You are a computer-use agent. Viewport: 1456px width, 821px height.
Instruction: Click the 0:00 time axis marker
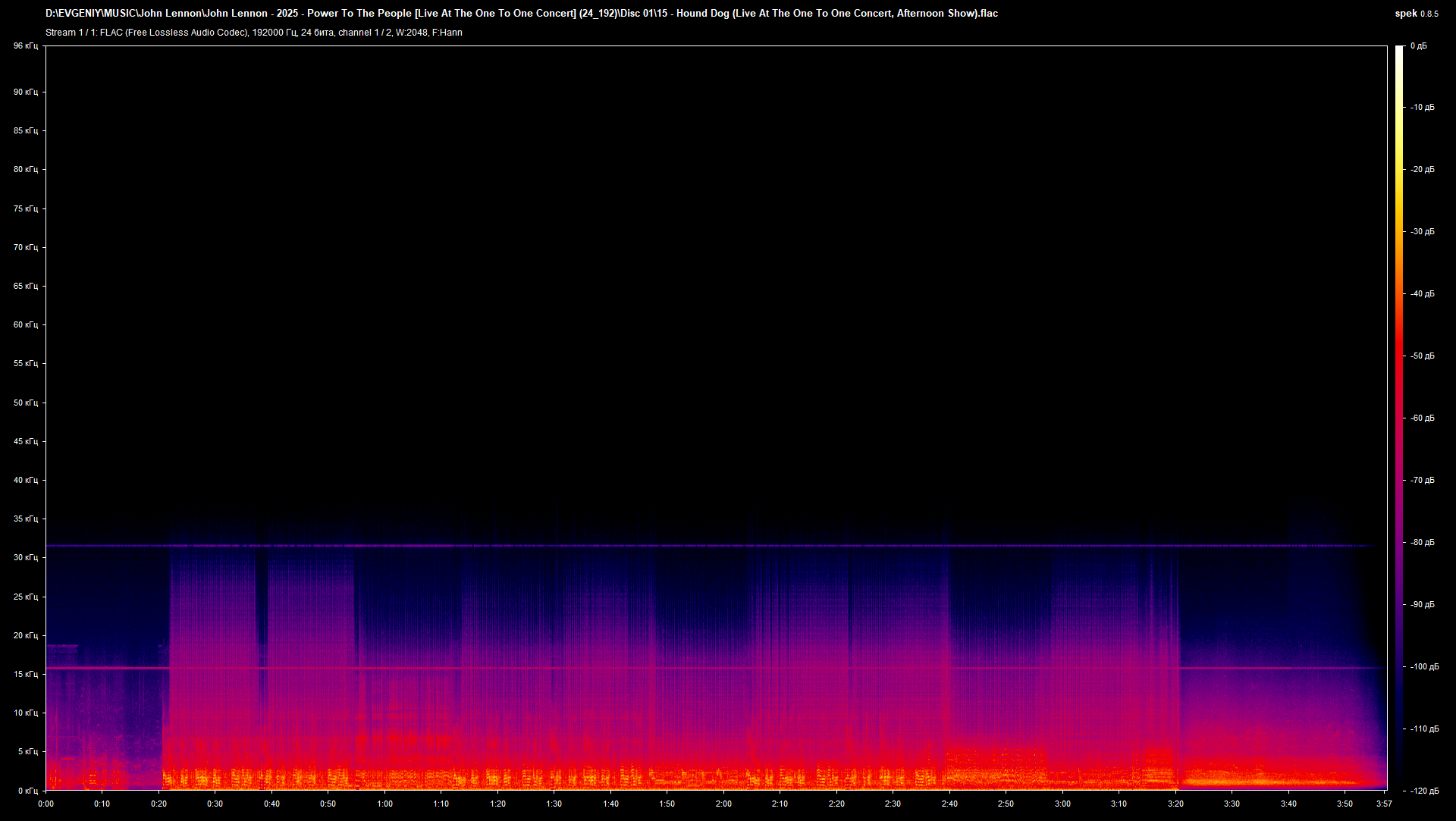tap(45, 805)
